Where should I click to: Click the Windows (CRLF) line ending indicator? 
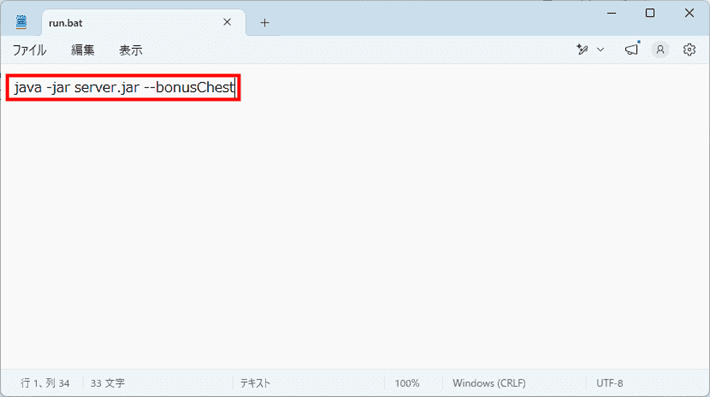(x=489, y=383)
